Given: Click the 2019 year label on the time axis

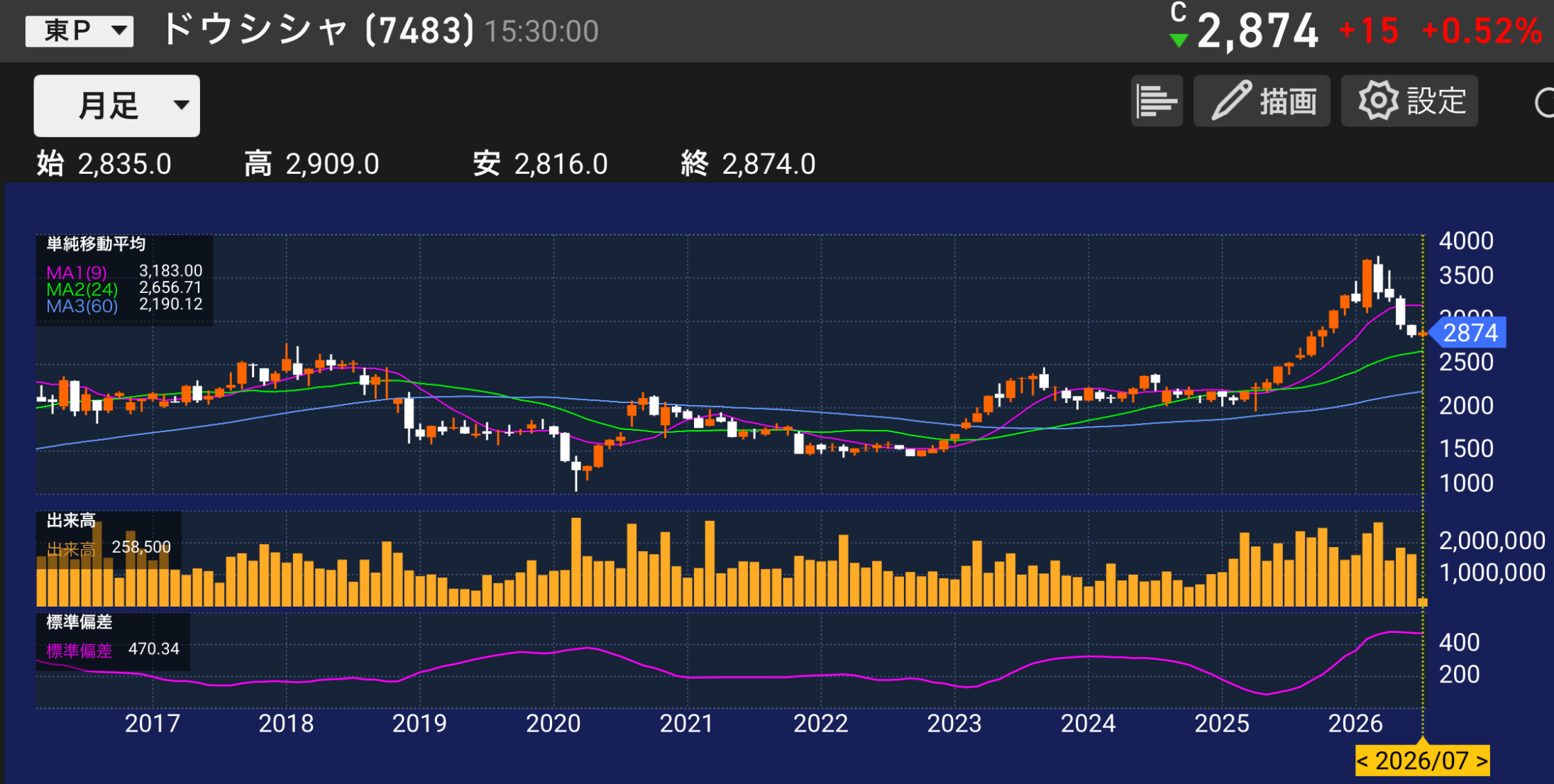Looking at the screenshot, I should point(419,724).
